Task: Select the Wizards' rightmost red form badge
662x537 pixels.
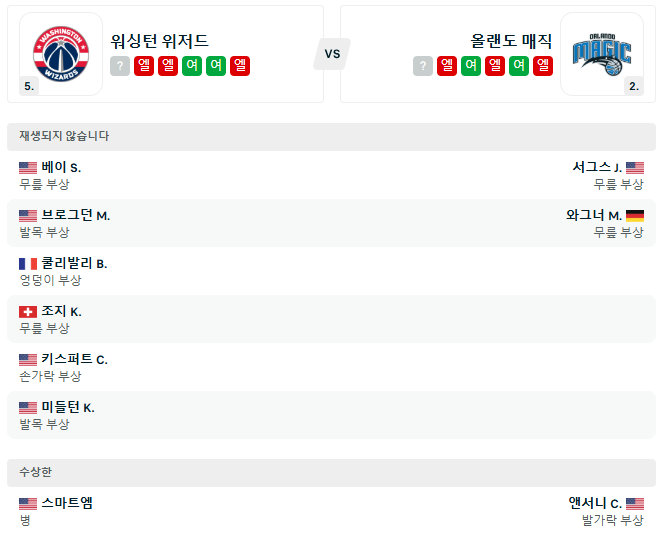Action: pos(240,66)
